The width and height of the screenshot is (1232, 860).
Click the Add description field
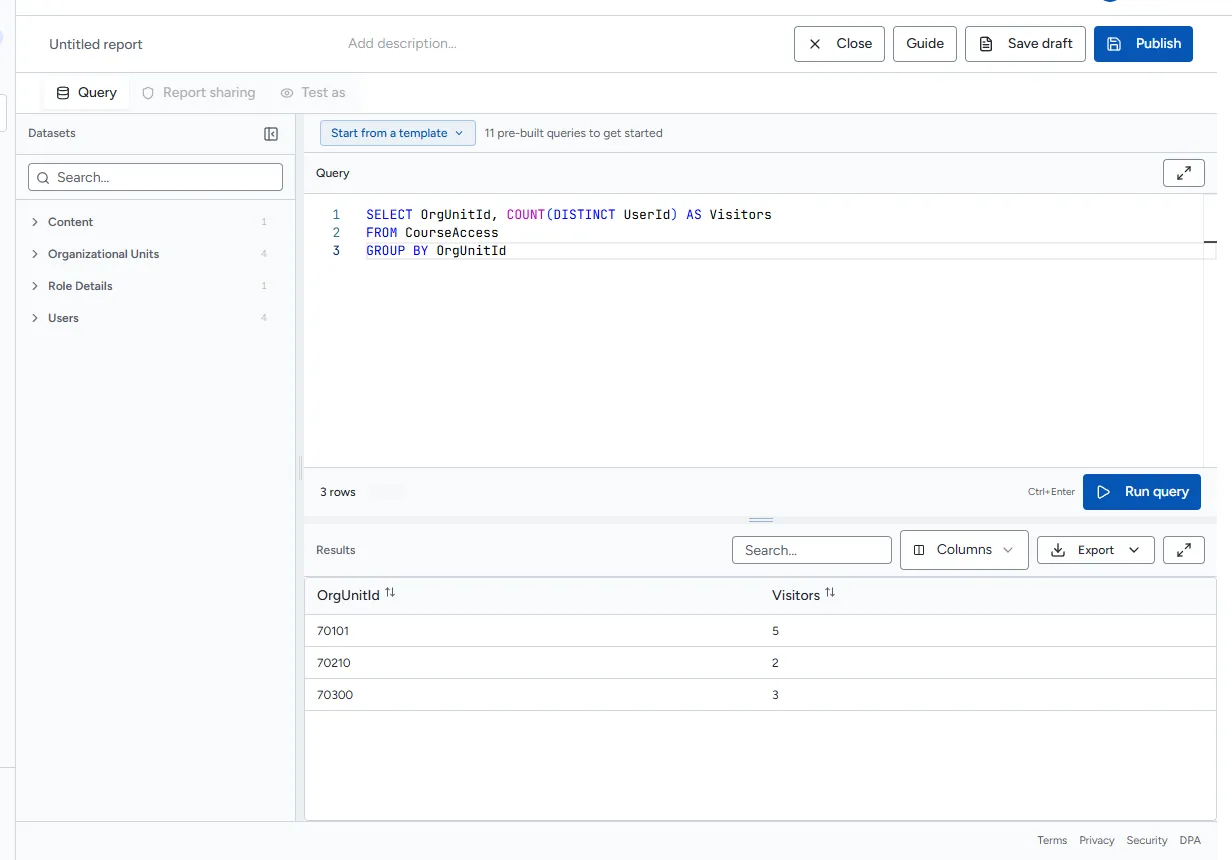coord(402,44)
